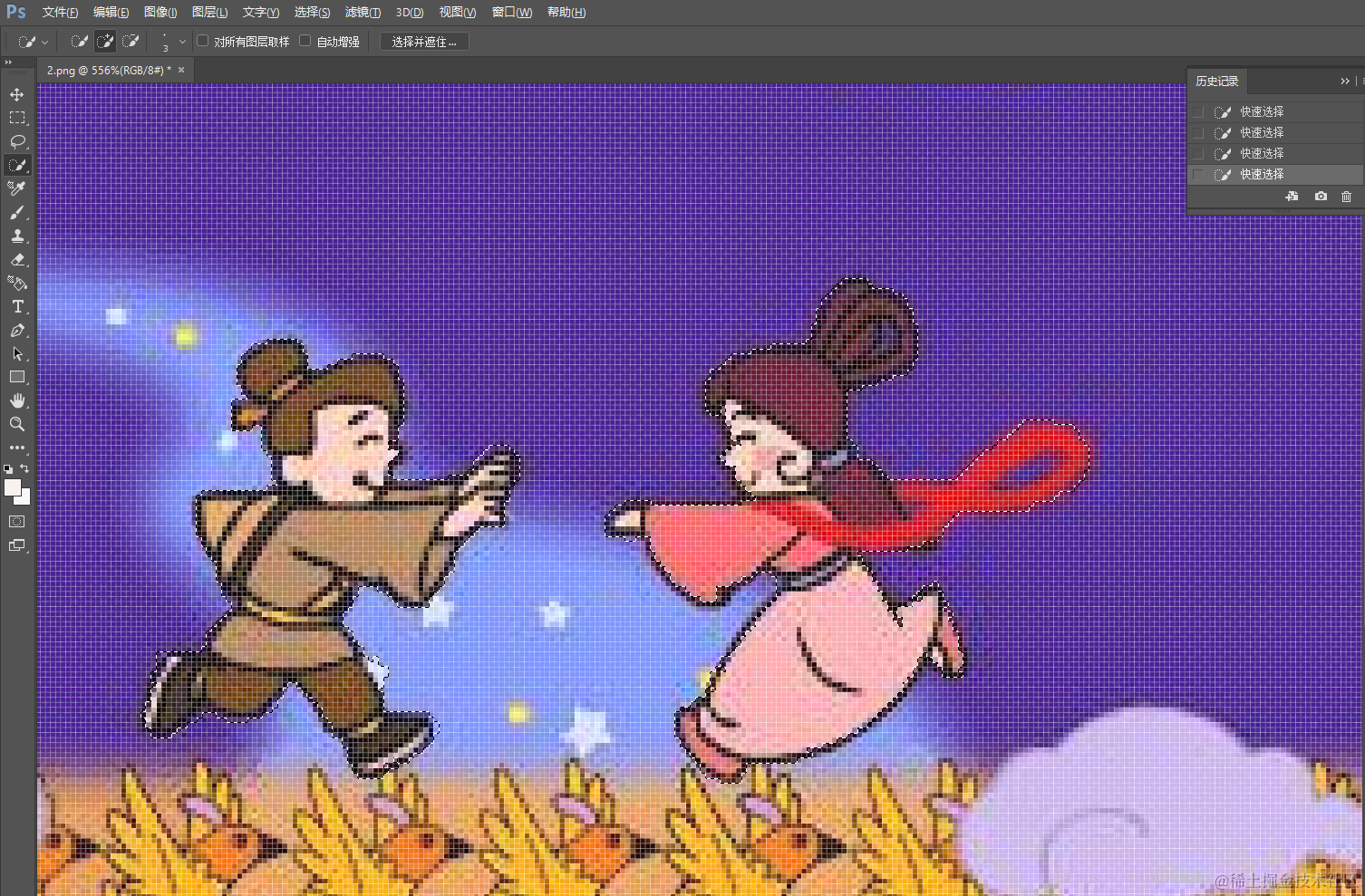Set history brush source on first state
This screenshot has height=896, width=1365.
1198,111
